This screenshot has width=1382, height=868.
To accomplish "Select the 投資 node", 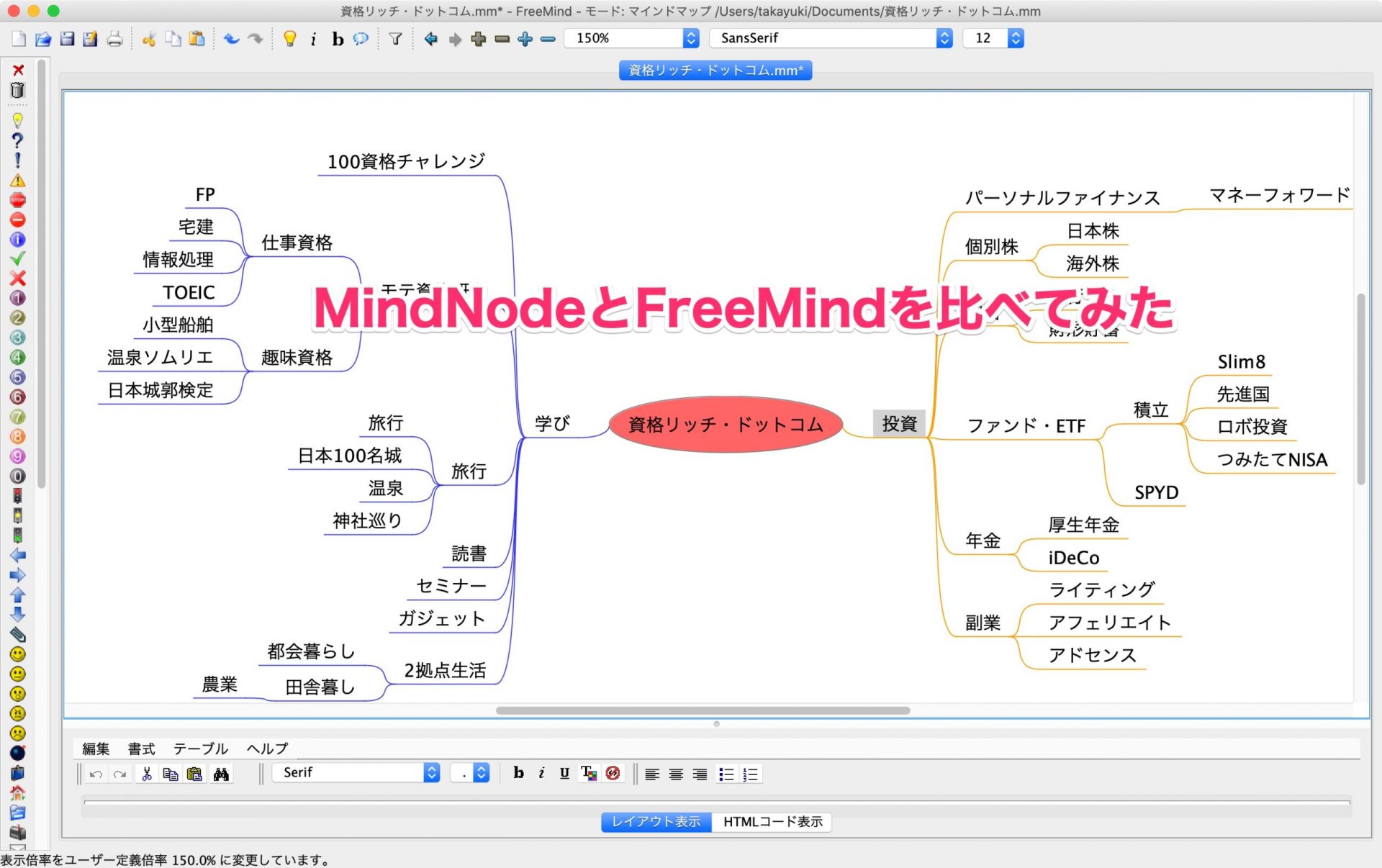I will point(899,424).
